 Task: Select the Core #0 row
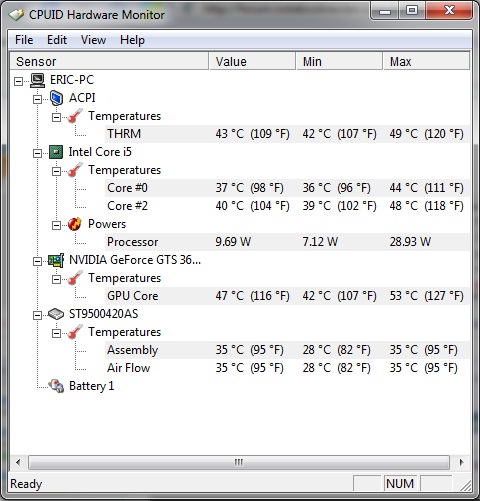click(x=287, y=188)
